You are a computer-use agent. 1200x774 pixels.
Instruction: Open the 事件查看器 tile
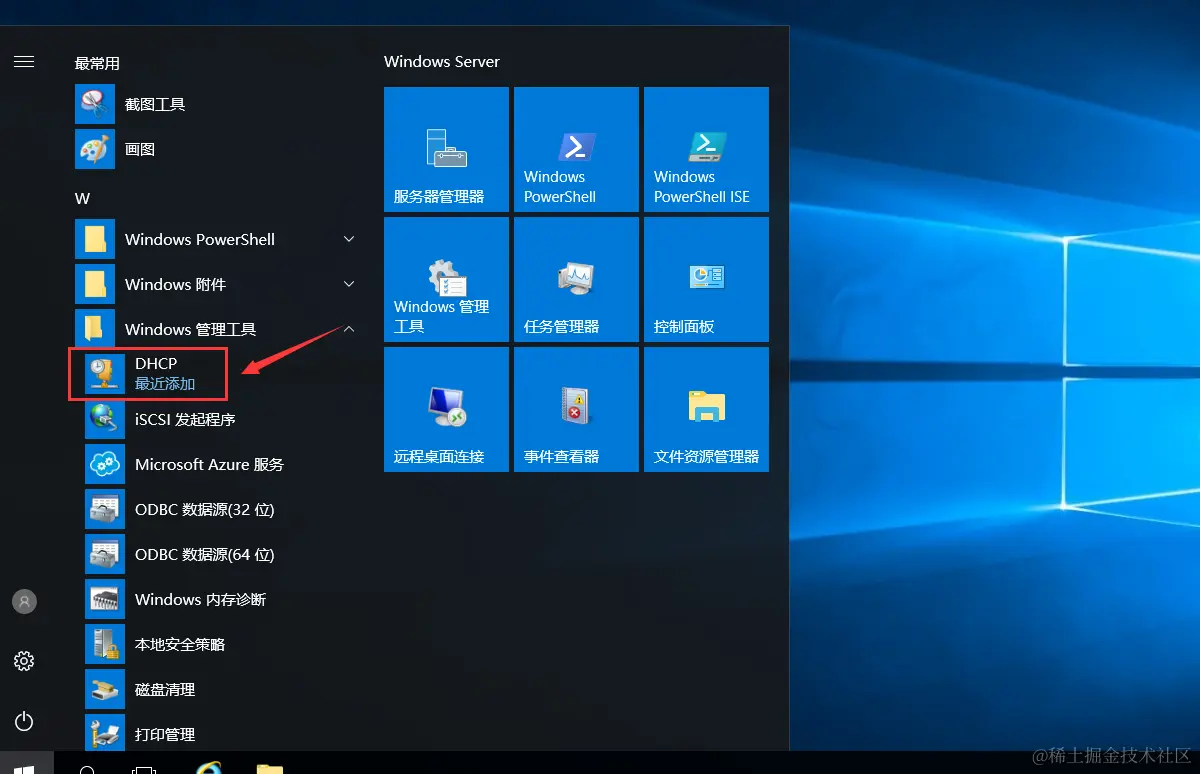pyautogui.click(x=576, y=409)
